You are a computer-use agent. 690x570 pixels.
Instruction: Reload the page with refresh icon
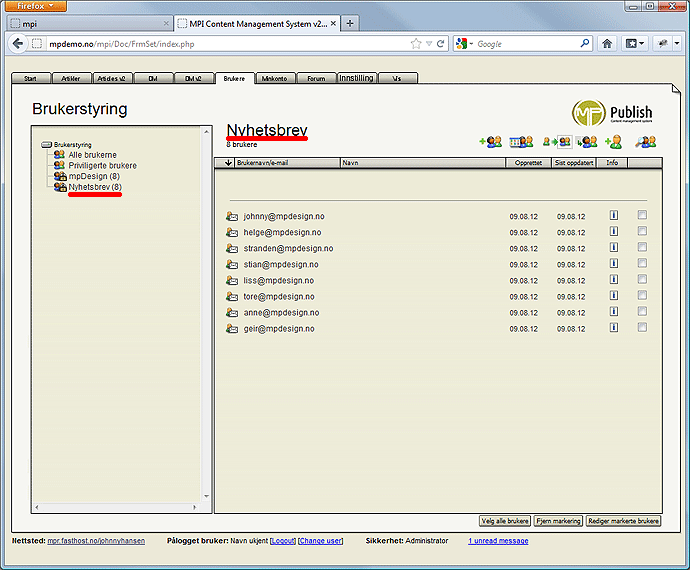[x=440, y=44]
